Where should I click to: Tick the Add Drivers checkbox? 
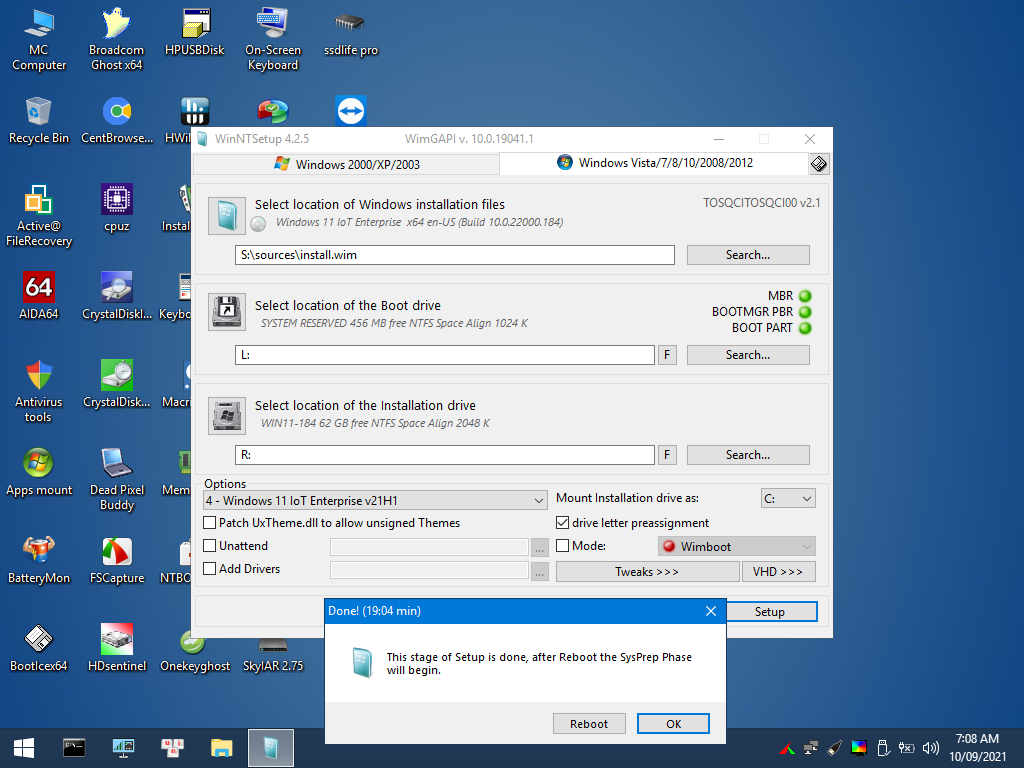pyautogui.click(x=210, y=568)
